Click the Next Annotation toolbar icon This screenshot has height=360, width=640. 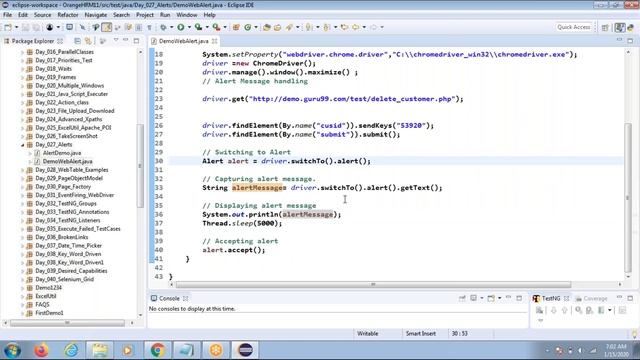pos(309,27)
